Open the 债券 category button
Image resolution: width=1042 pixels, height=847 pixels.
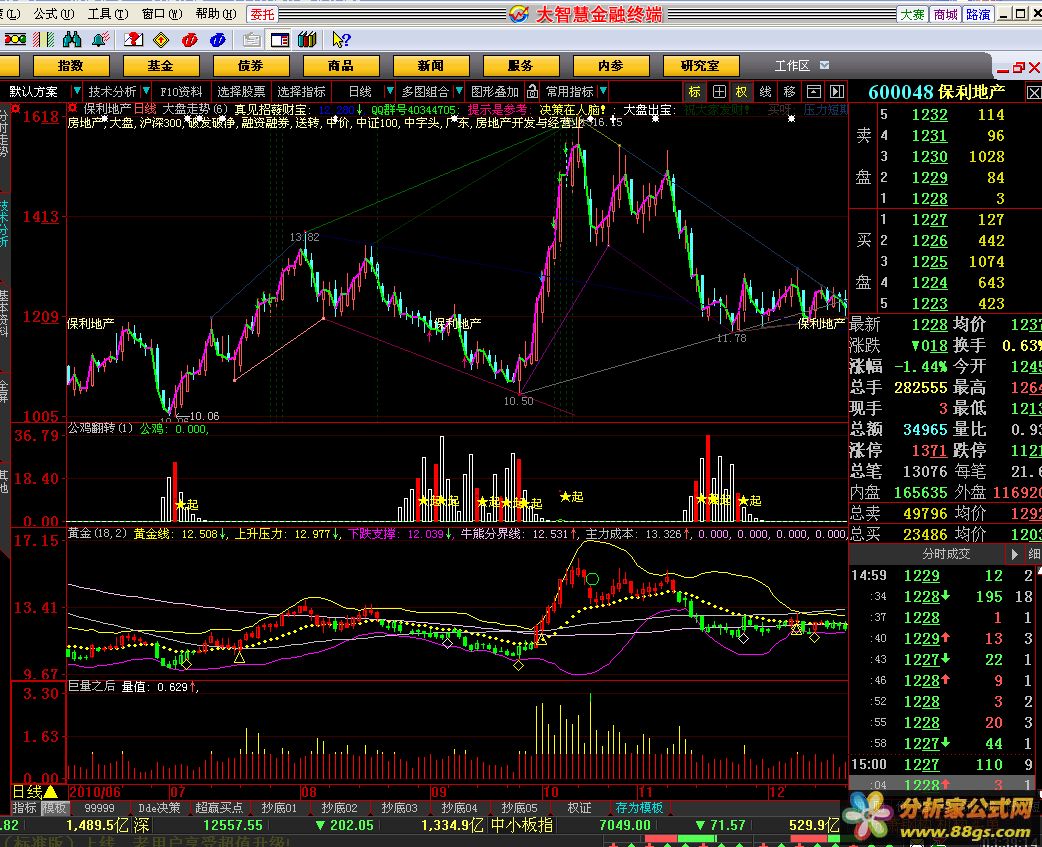pos(251,65)
